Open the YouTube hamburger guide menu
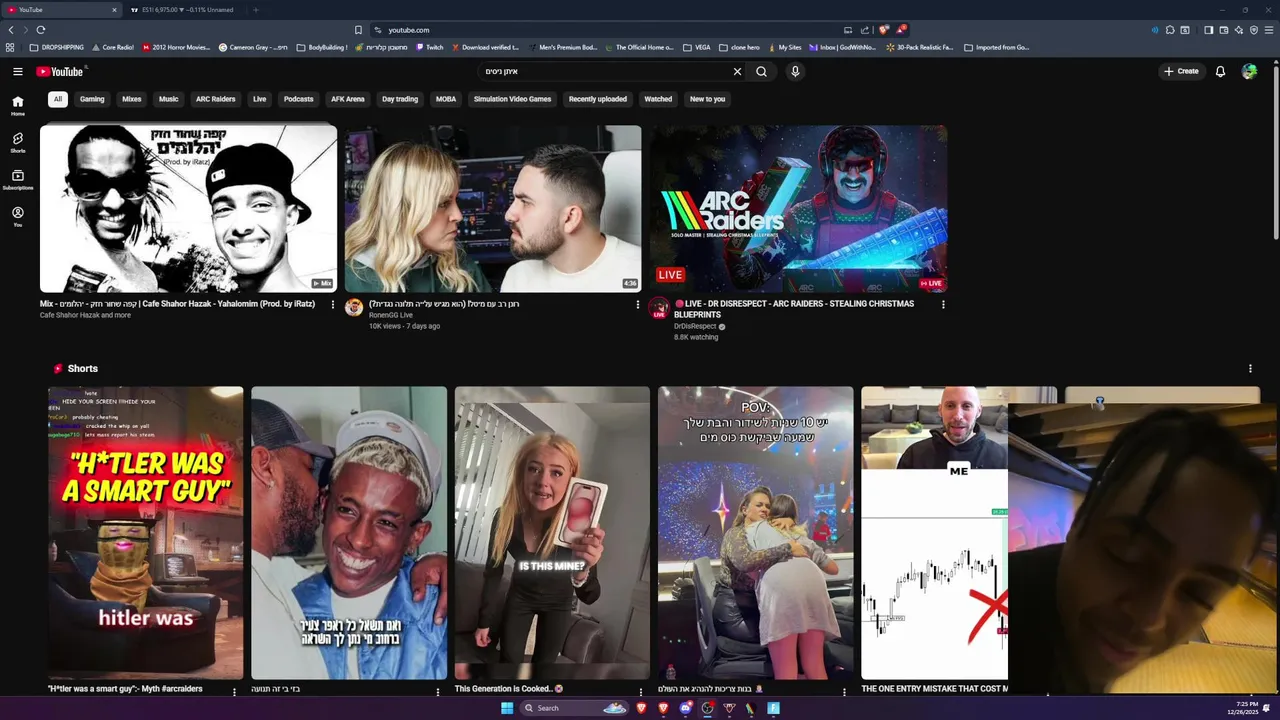The height and width of the screenshot is (720, 1280). pyautogui.click(x=17, y=71)
